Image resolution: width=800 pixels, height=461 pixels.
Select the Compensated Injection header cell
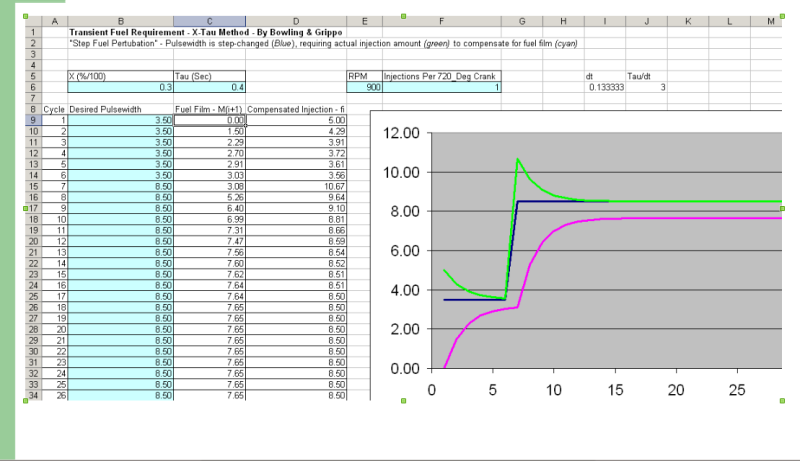[x=295, y=109]
